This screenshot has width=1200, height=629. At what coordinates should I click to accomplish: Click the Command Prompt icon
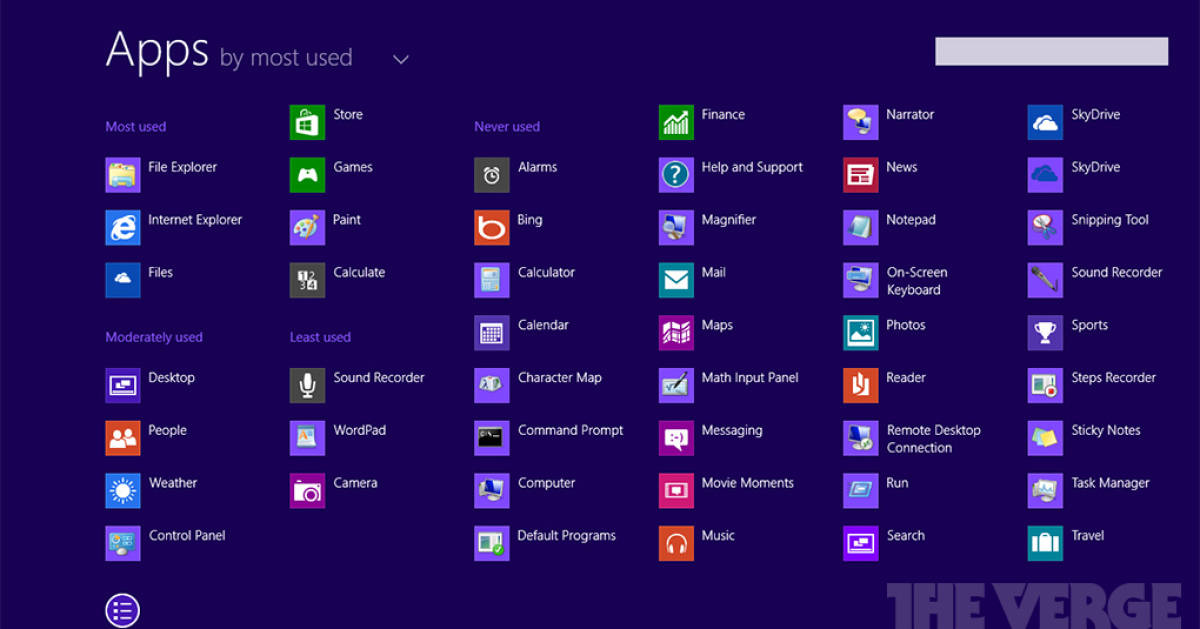click(x=491, y=438)
